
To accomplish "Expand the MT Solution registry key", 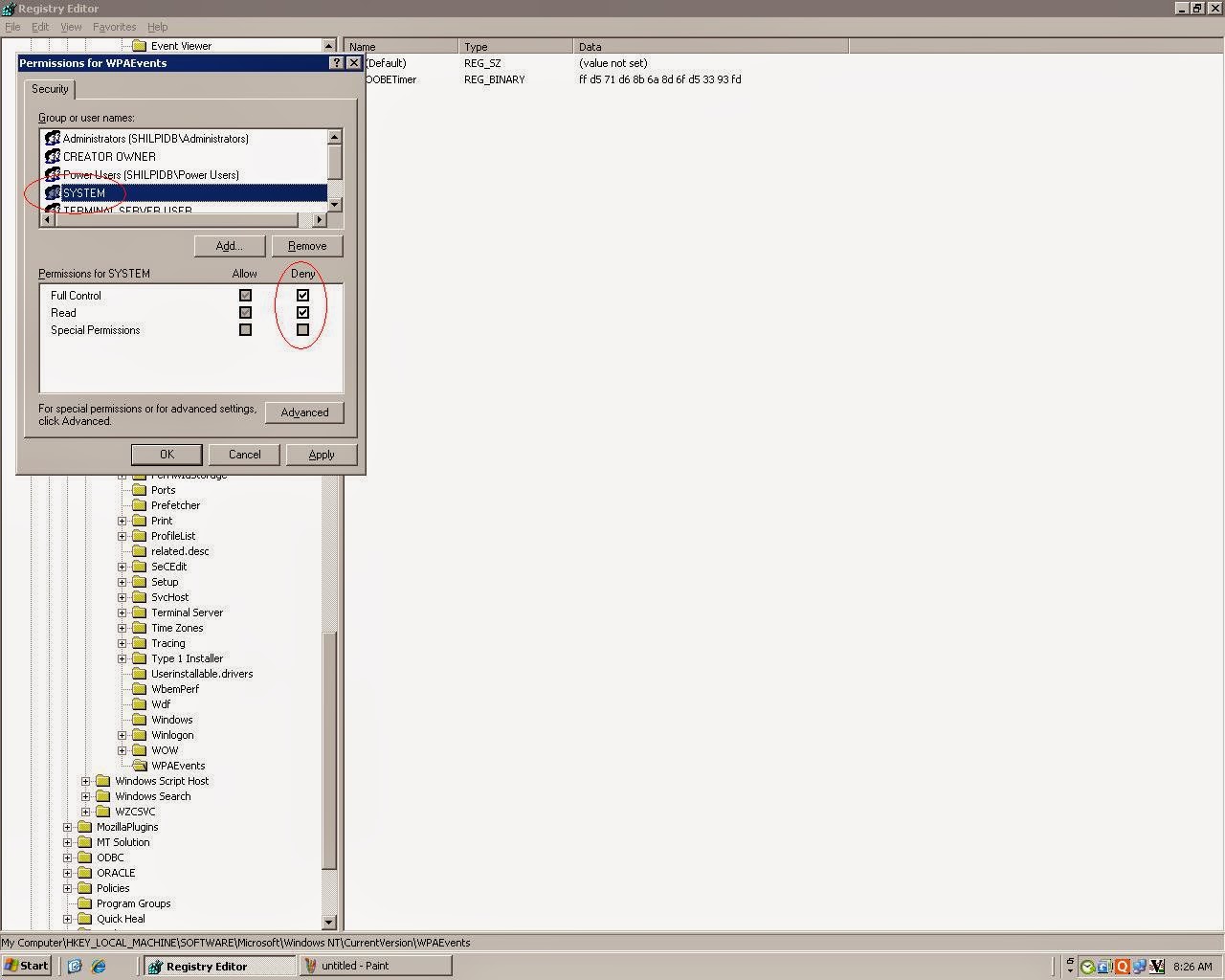I will [x=67, y=842].
